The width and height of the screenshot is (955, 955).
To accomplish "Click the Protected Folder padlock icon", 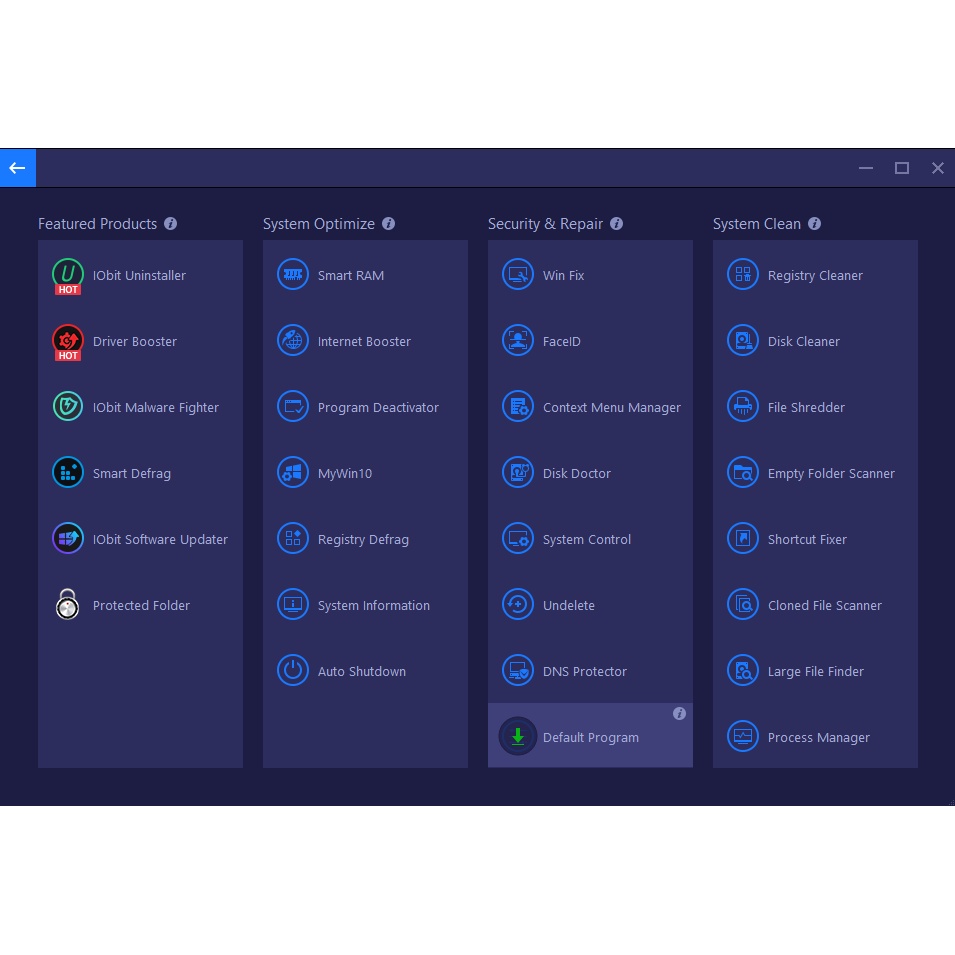I will 68,605.
